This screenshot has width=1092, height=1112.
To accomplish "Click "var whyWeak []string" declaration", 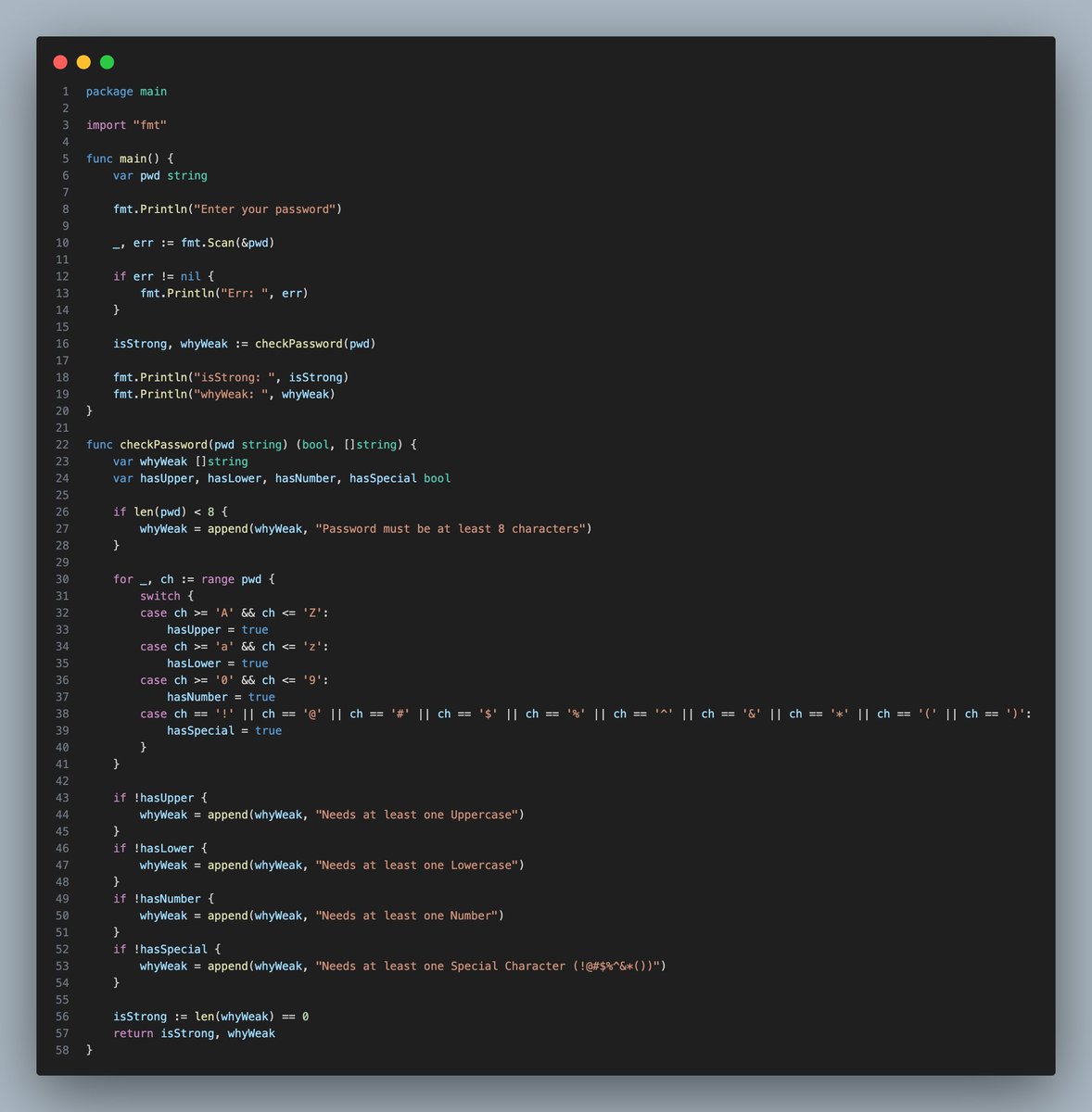I will 181,461.
